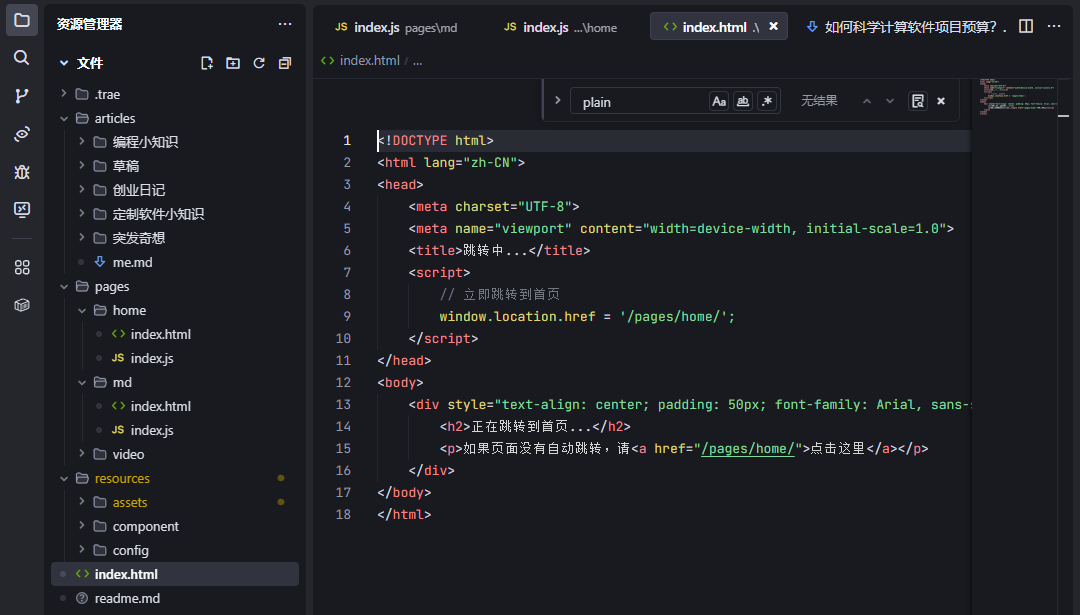This screenshot has height=615, width=1080.
Task: Expand the 草稿 folder
Action: pyautogui.click(x=82, y=166)
